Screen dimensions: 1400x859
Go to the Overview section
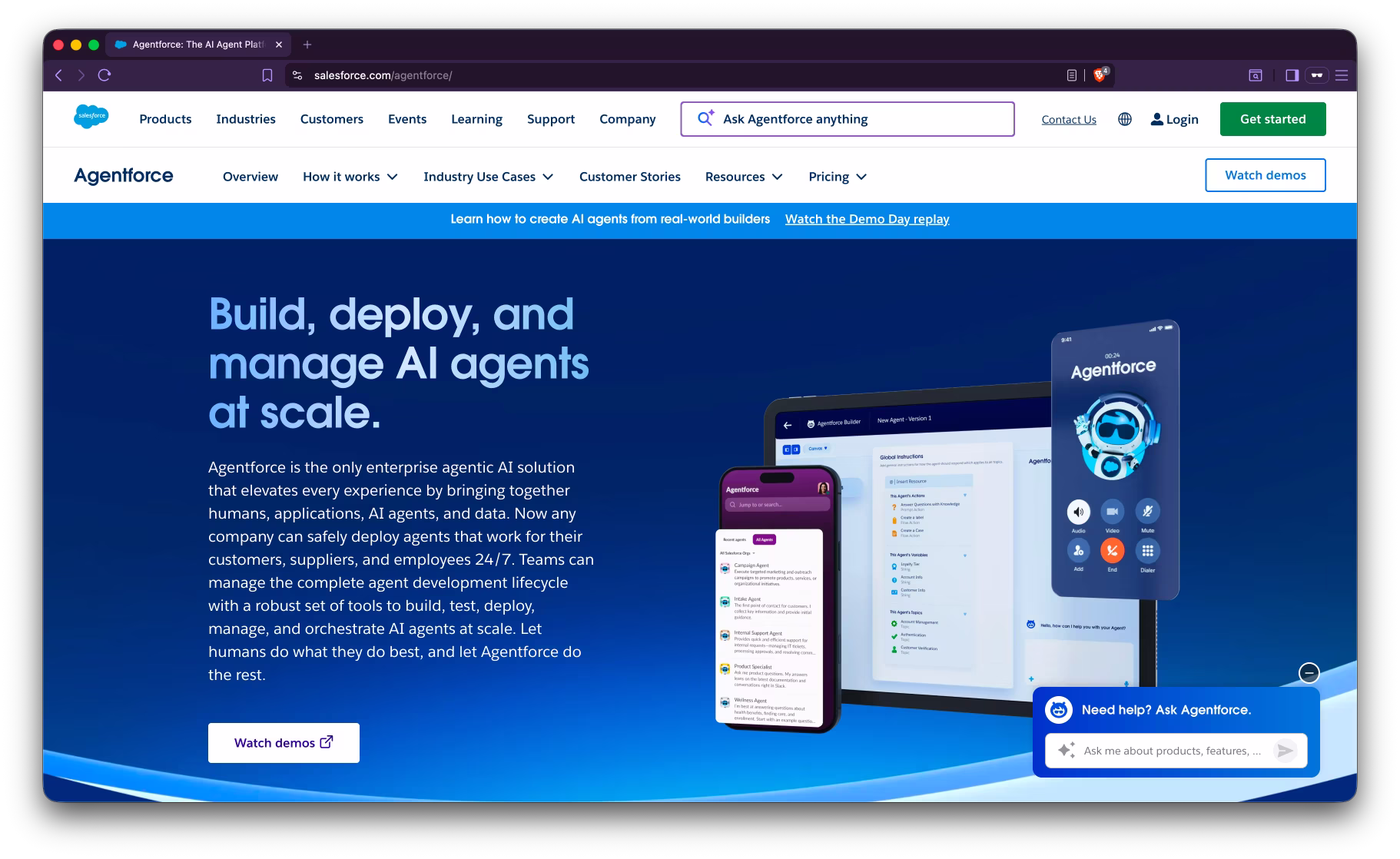pyautogui.click(x=250, y=177)
